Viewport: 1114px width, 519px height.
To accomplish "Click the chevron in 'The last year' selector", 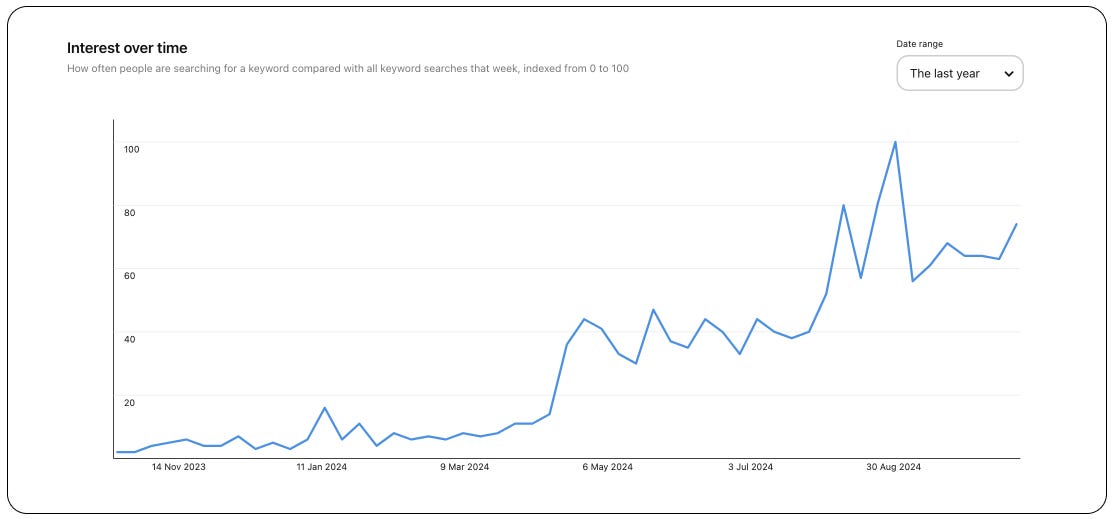I will coord(1008,74).
